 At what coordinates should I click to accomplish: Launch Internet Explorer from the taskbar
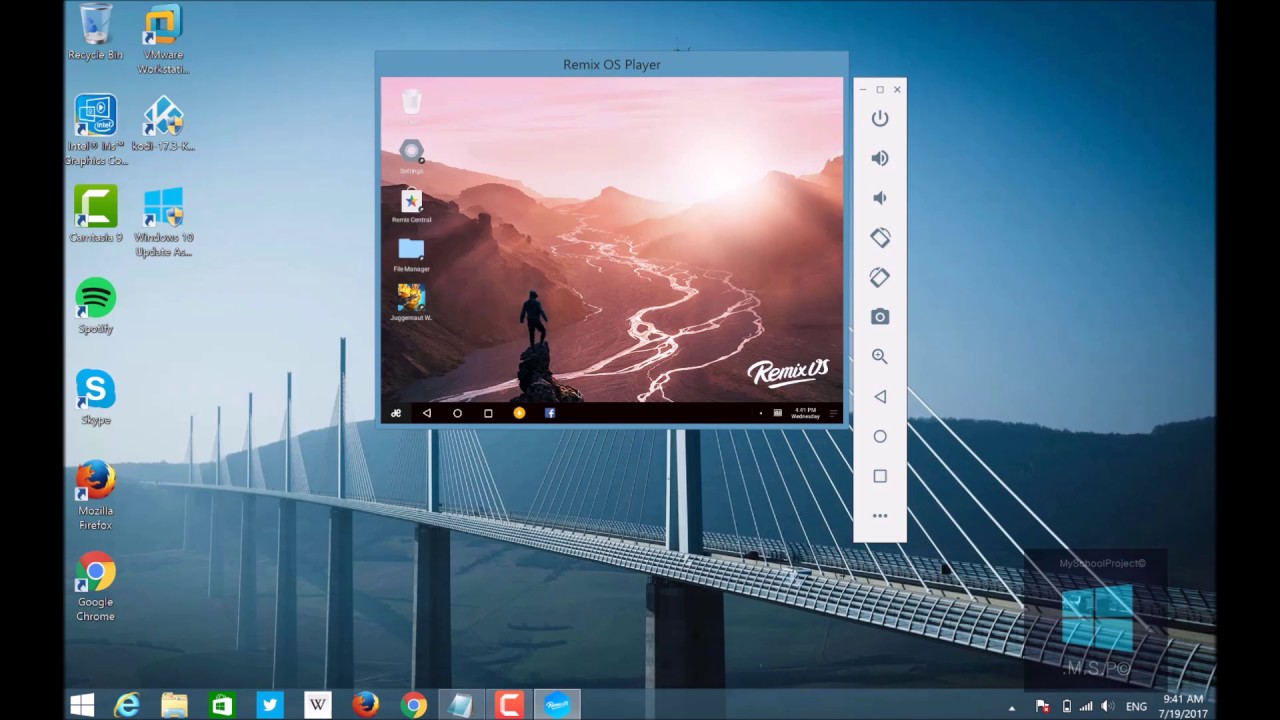(x=127, y=705)
